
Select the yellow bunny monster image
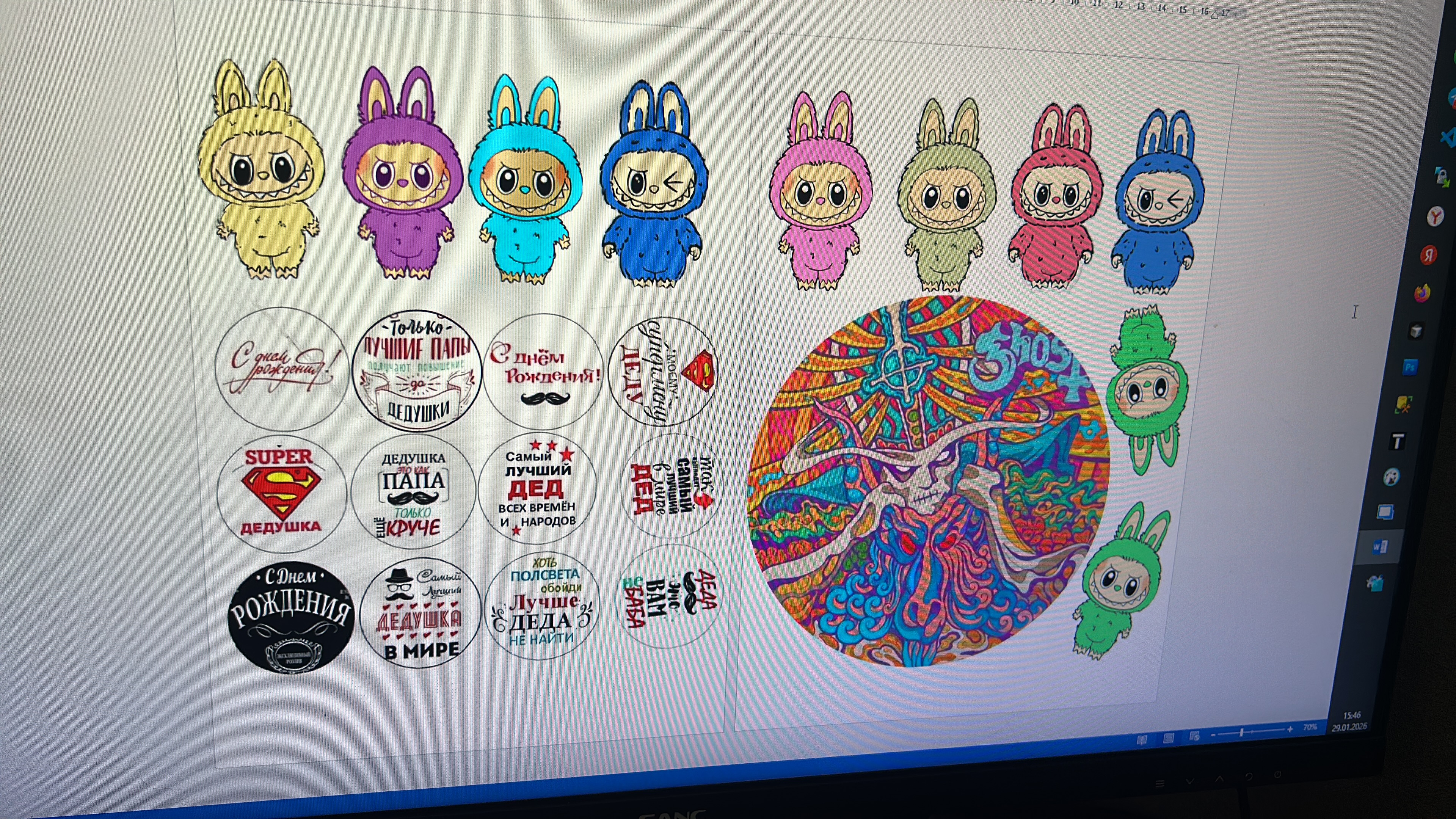[x=261, y=169]
